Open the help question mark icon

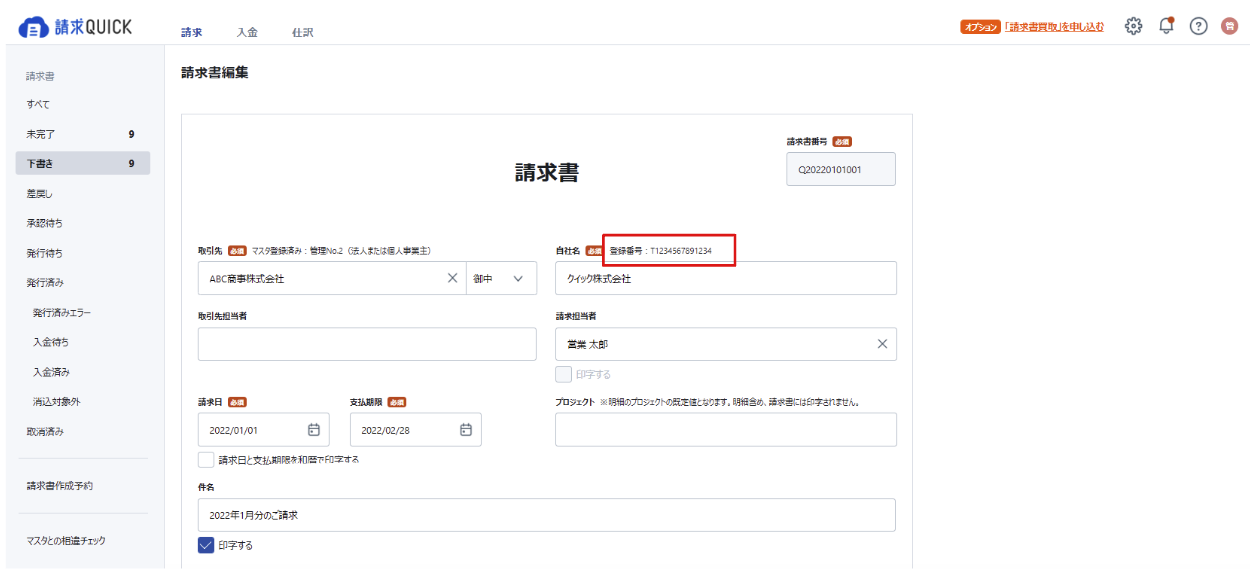(1198, 27)
